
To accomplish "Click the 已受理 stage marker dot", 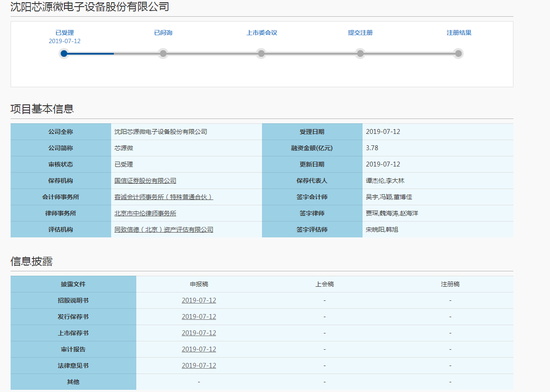I will click(x=64, y=54).
